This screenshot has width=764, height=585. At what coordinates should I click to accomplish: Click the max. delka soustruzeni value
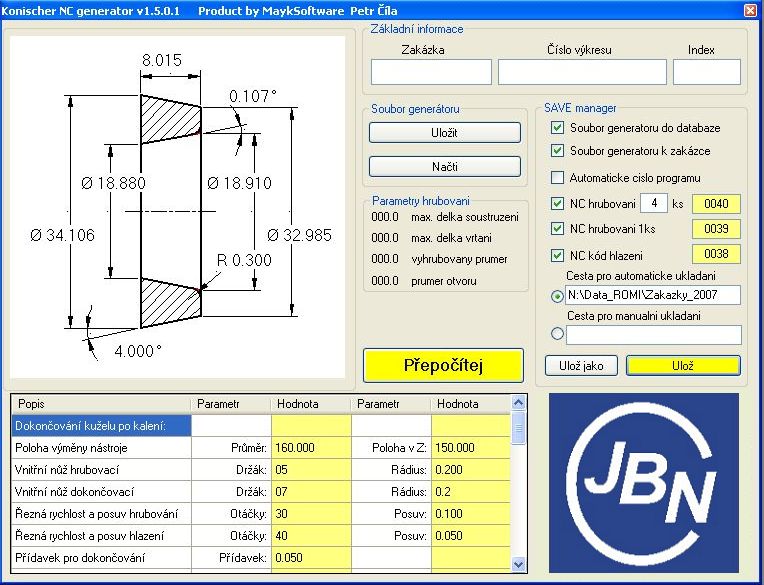tap(385, 217)
